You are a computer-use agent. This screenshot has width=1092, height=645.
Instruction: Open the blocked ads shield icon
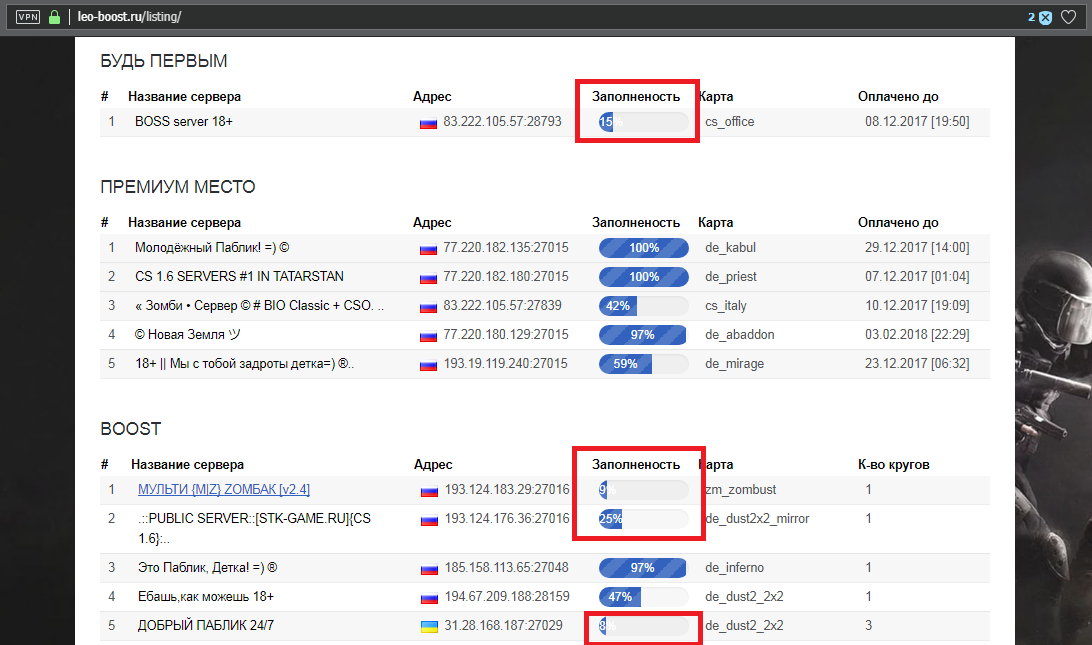pyautogui.click(x=1045, y=17)
